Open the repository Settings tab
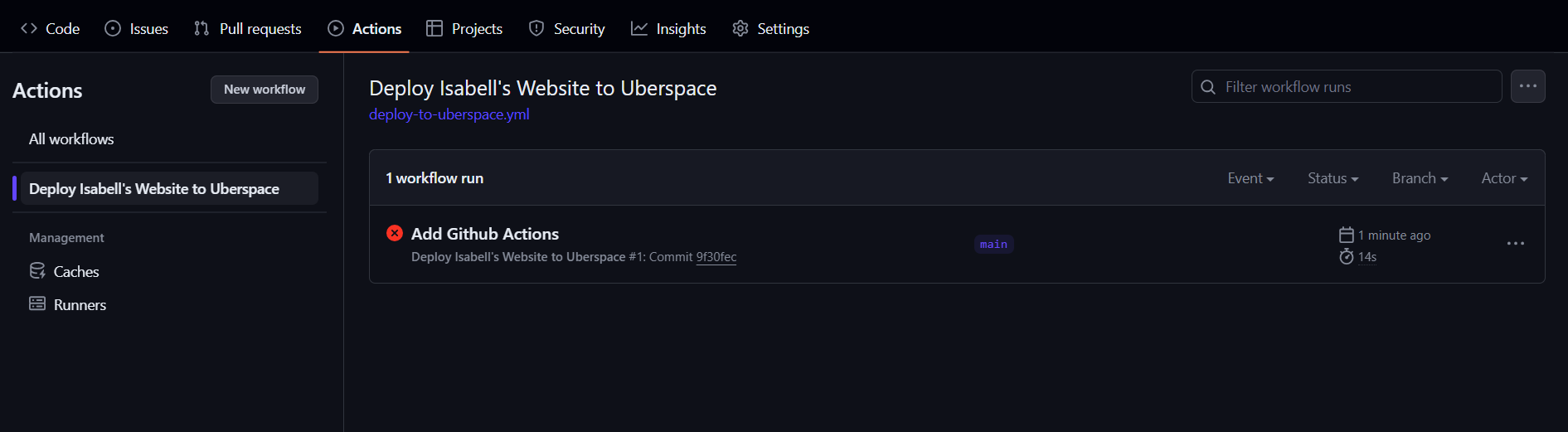The height and width of the screenshot is (432, 1568). (x=770, y=28)
